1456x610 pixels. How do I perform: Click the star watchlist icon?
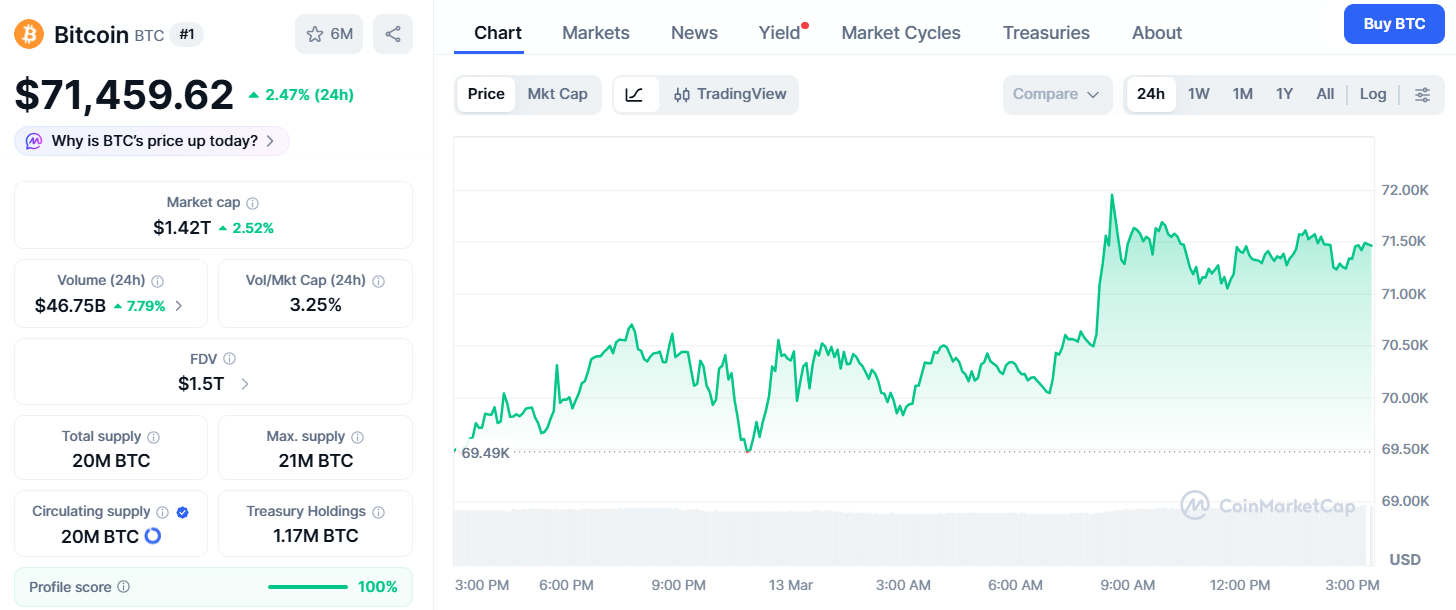coord(315,34)
